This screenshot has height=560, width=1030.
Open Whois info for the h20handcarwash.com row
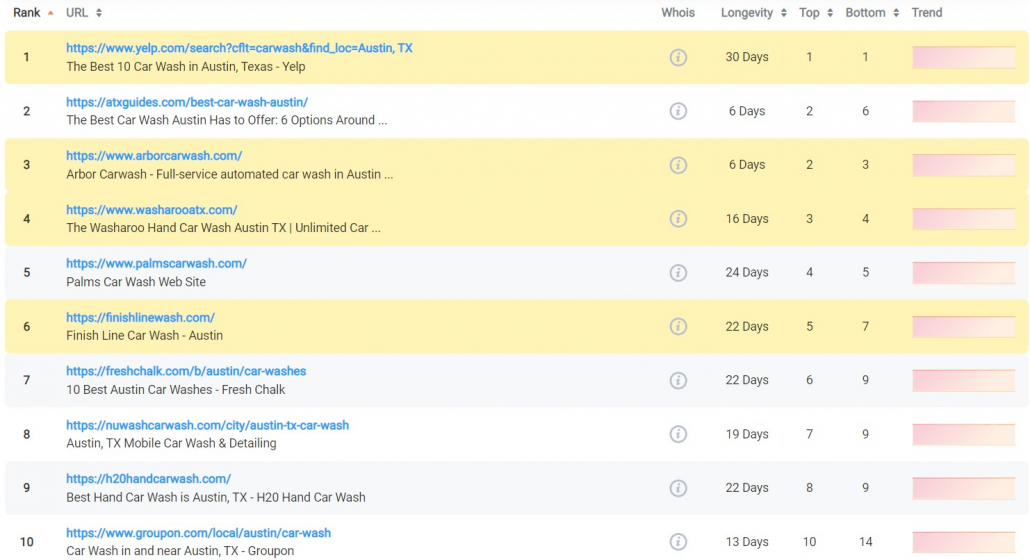click(678, 488)
